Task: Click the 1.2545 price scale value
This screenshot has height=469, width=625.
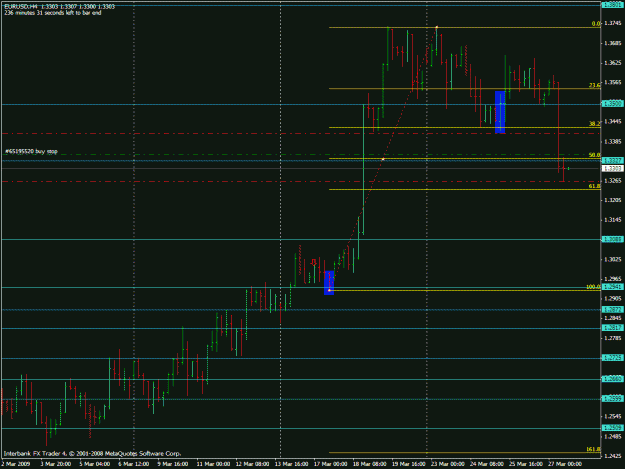Action: (613, 417)
